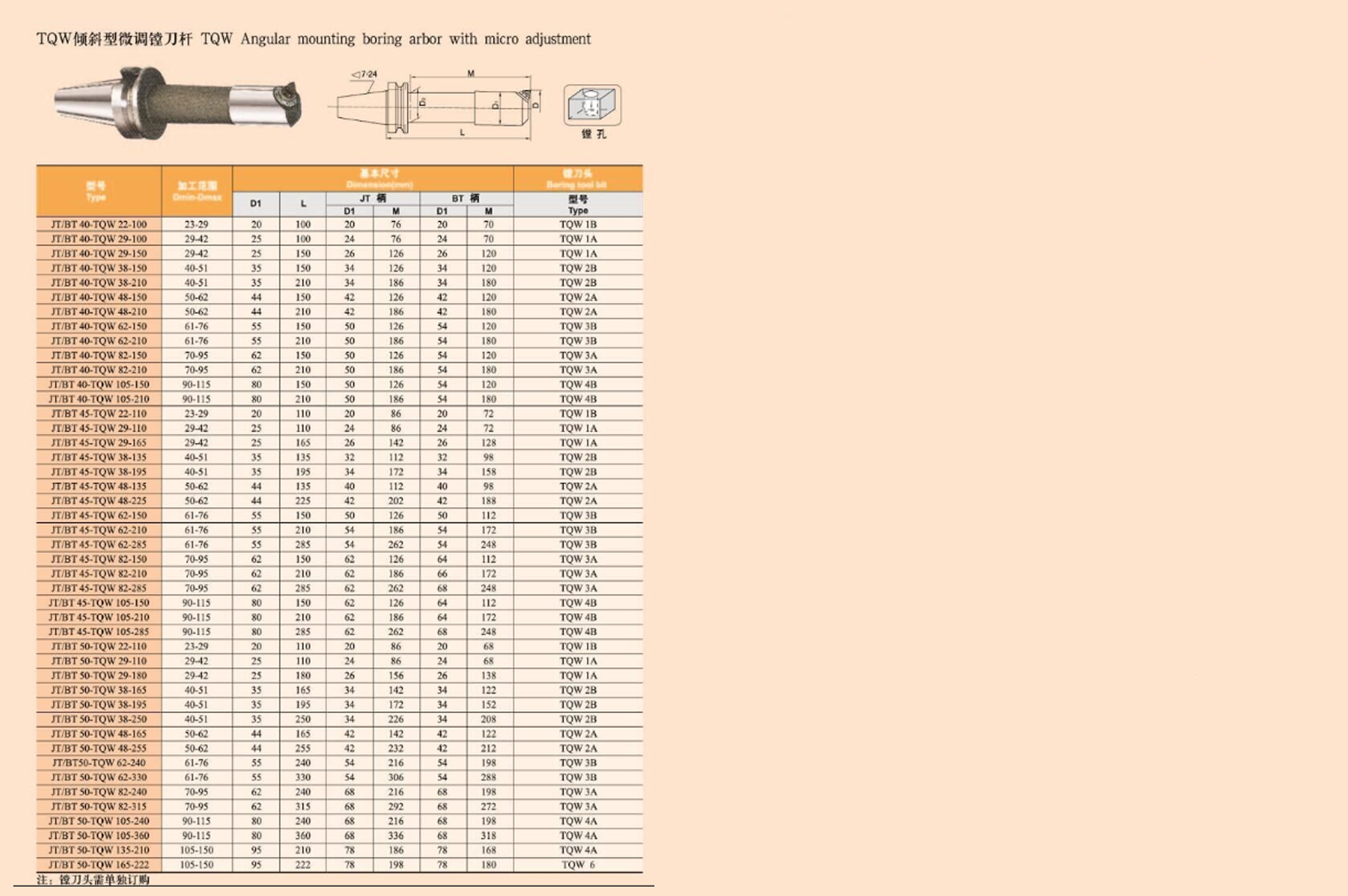Select the 'Dmin-Dmax' column header
The height and width of the screenshot is (896, 1348).
click(x=197, y=191)
